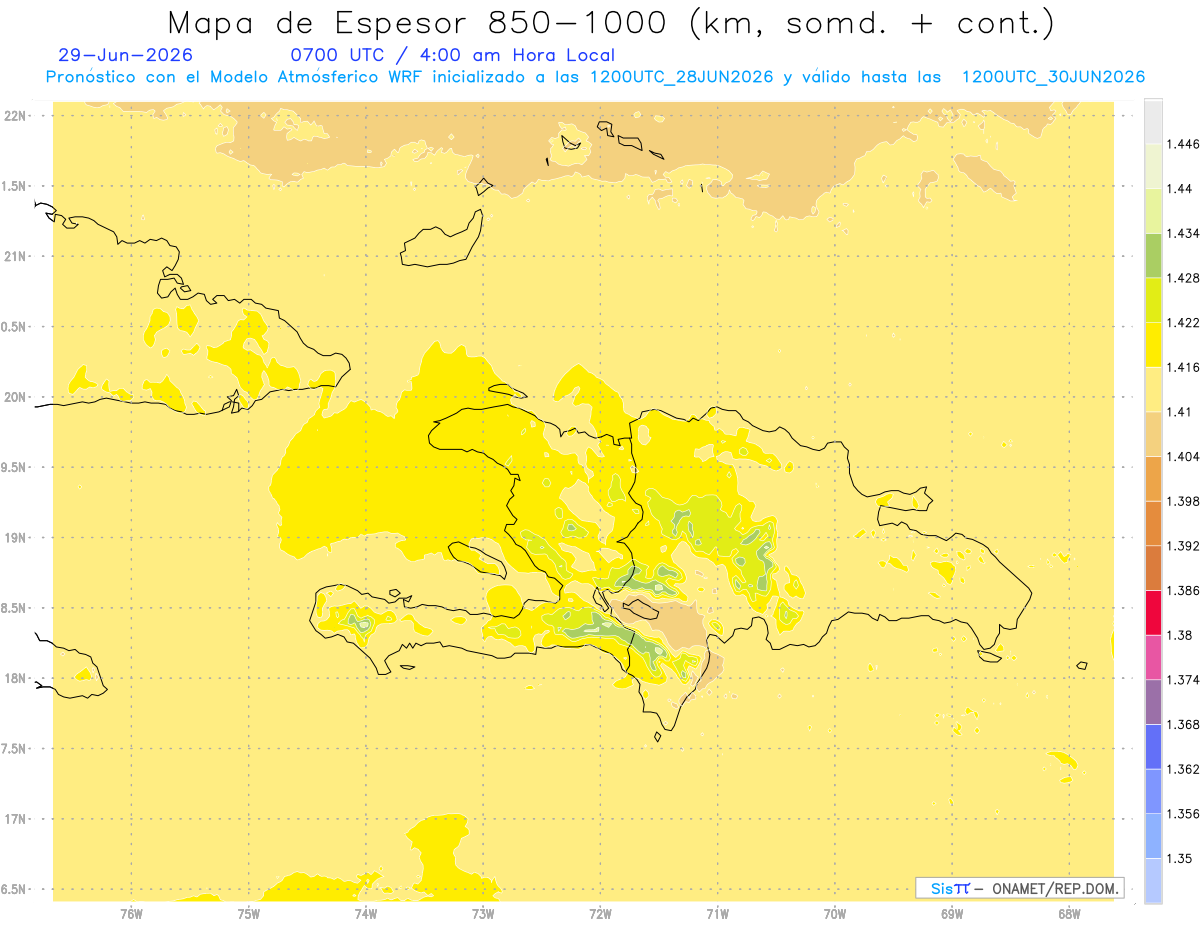The width and height of the screenshot is (1200, 927).
Task: Click the colorbar value '1.446'
Action: [x=1182, y=144]
